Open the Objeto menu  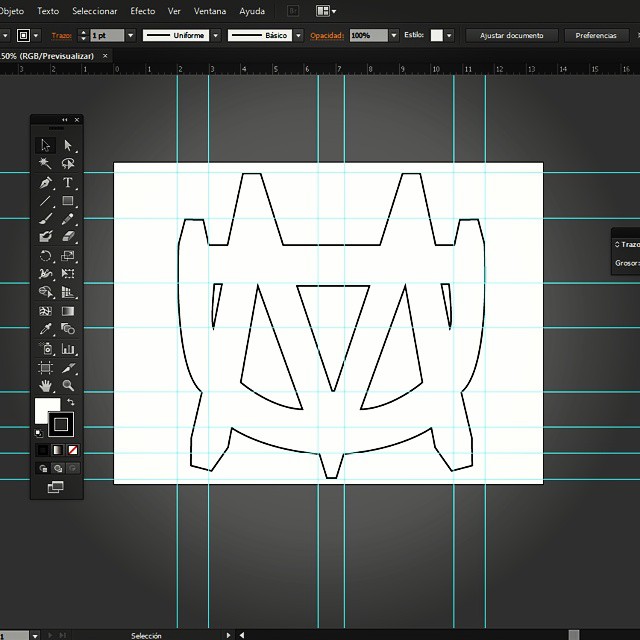point(12,11)
